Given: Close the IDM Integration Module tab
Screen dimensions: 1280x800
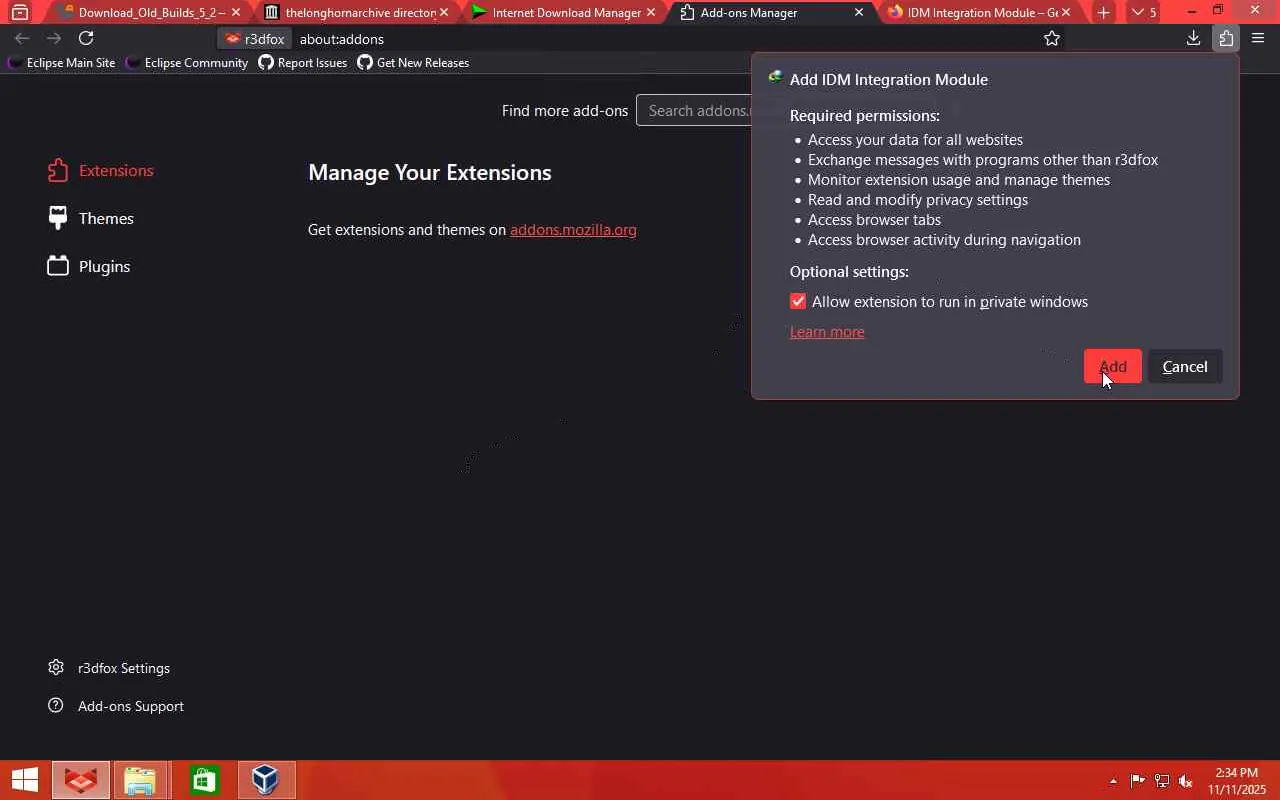Looking at the screenshot, I should (1065, 13).
